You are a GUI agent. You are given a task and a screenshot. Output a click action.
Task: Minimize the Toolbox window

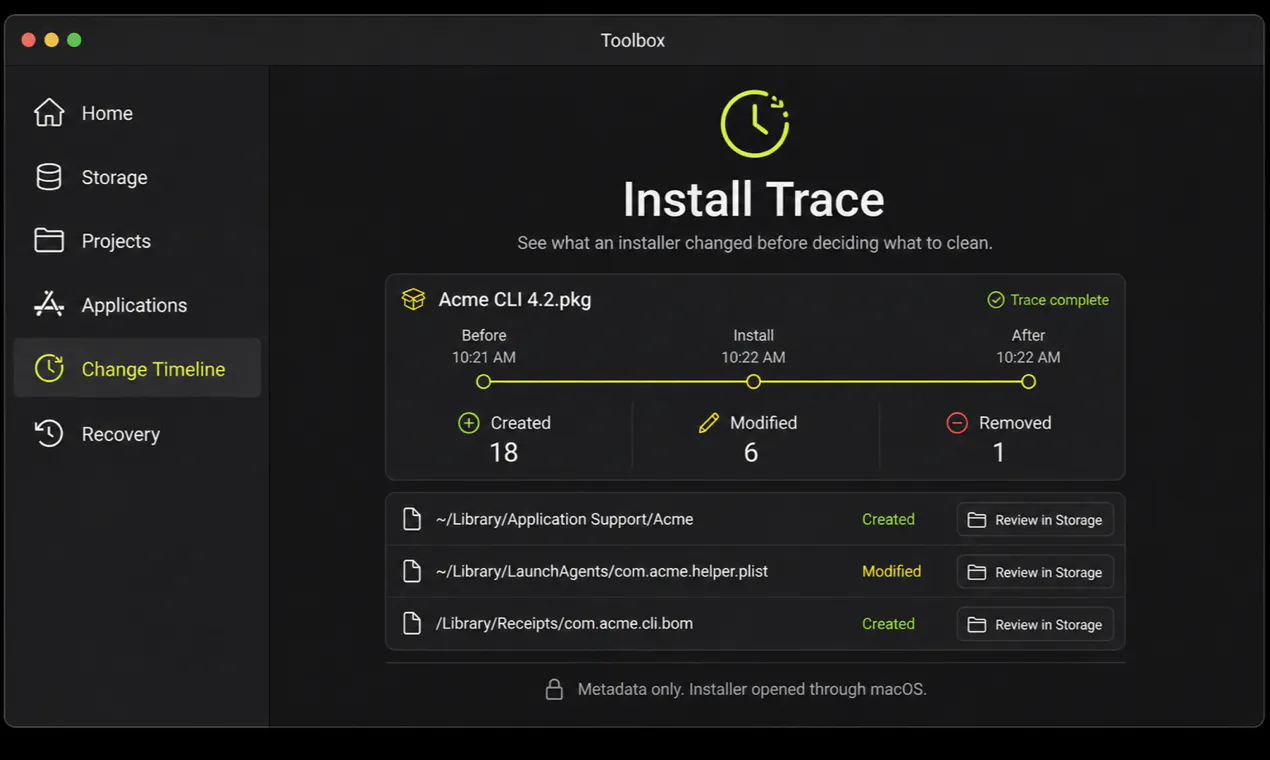[x=51, y=40]
